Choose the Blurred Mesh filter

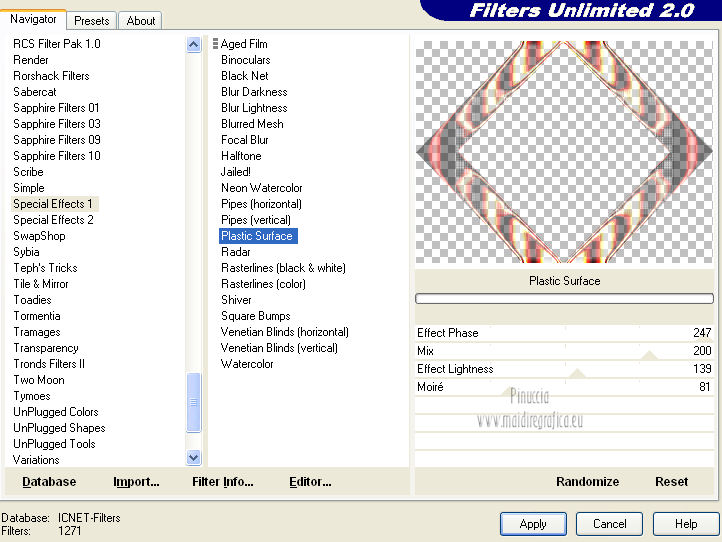click(252, 124)
